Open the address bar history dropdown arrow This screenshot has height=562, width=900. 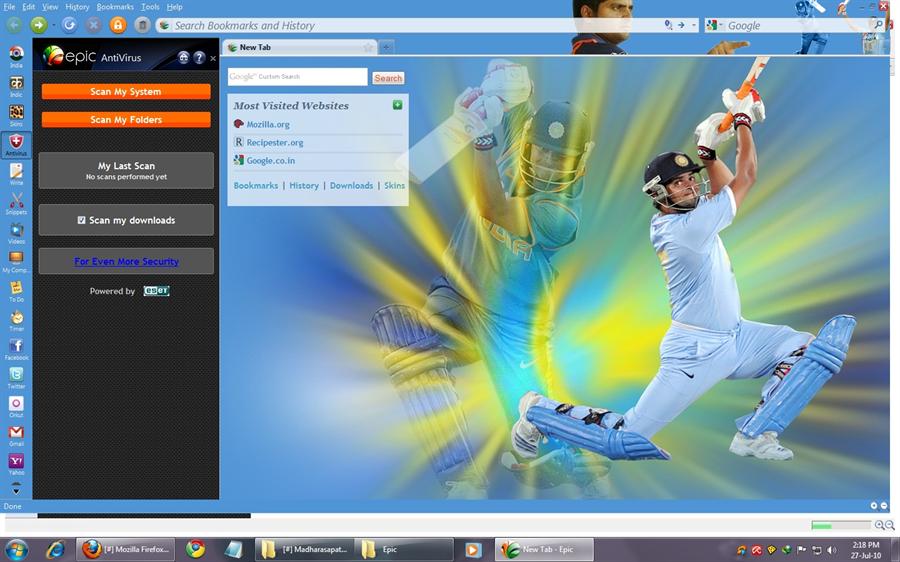[x=694, y=25]
